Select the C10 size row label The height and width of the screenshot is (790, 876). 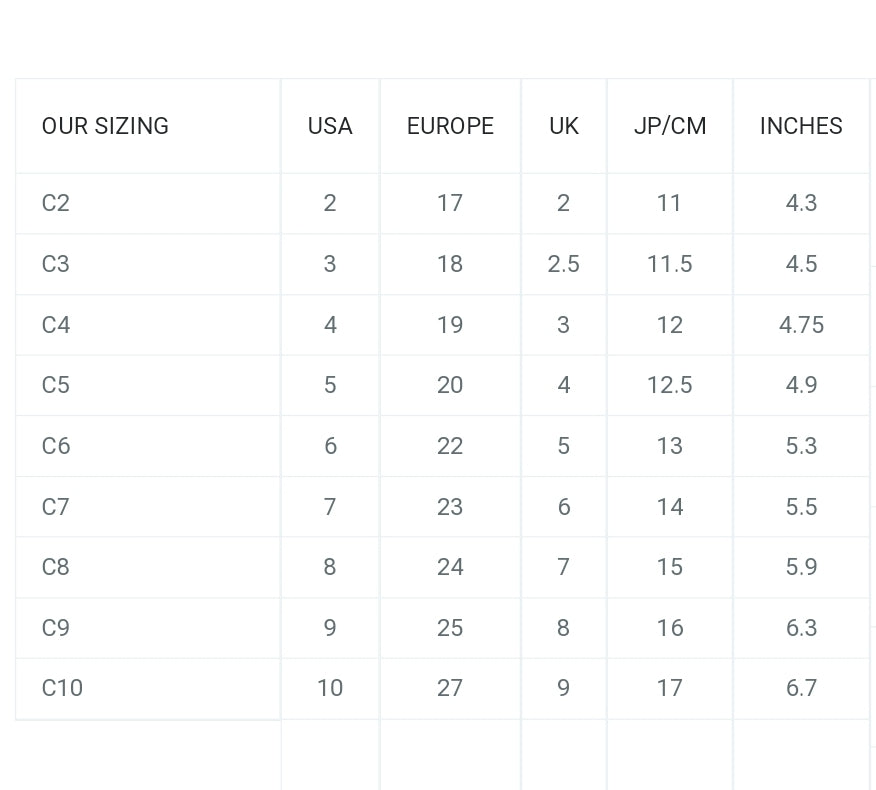(62, 688)
